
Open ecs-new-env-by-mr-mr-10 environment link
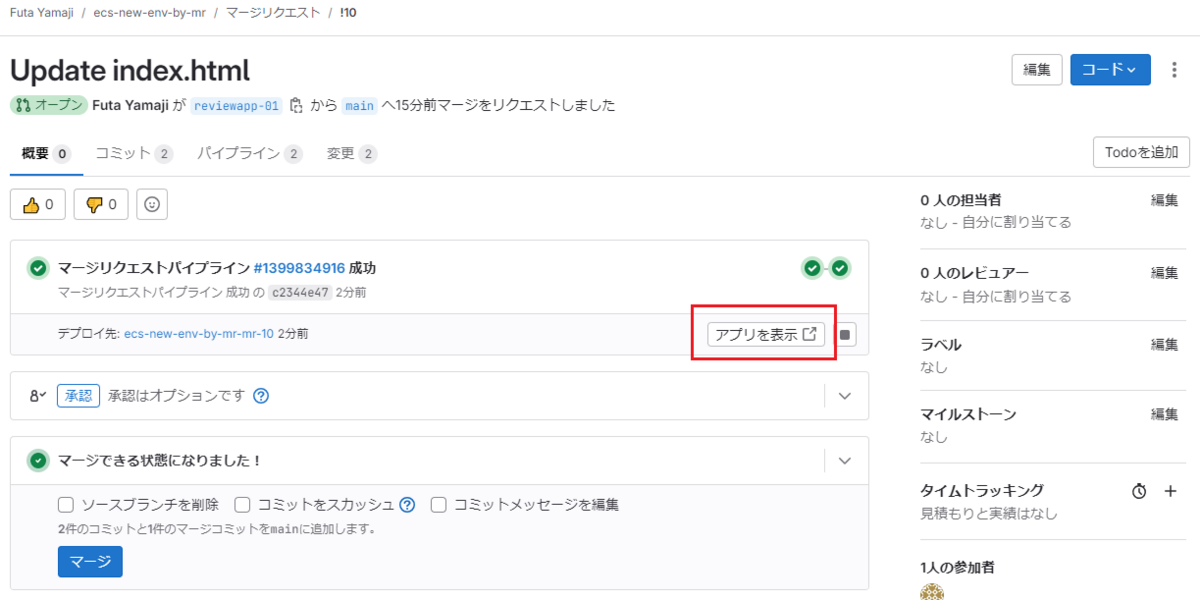(x=199, y=334)
